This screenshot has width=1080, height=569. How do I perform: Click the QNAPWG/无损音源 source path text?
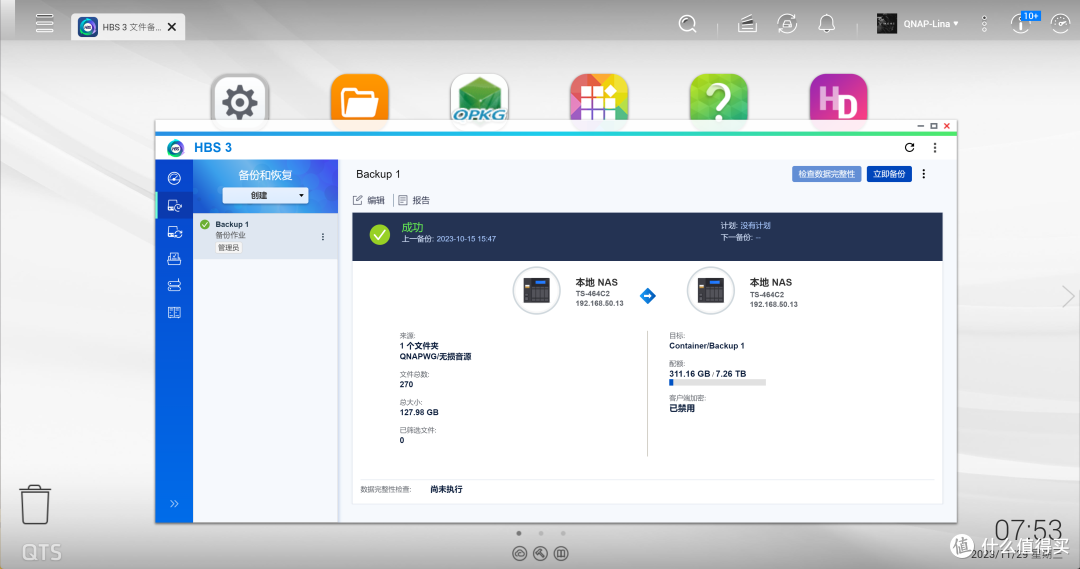tap(435, 357)
